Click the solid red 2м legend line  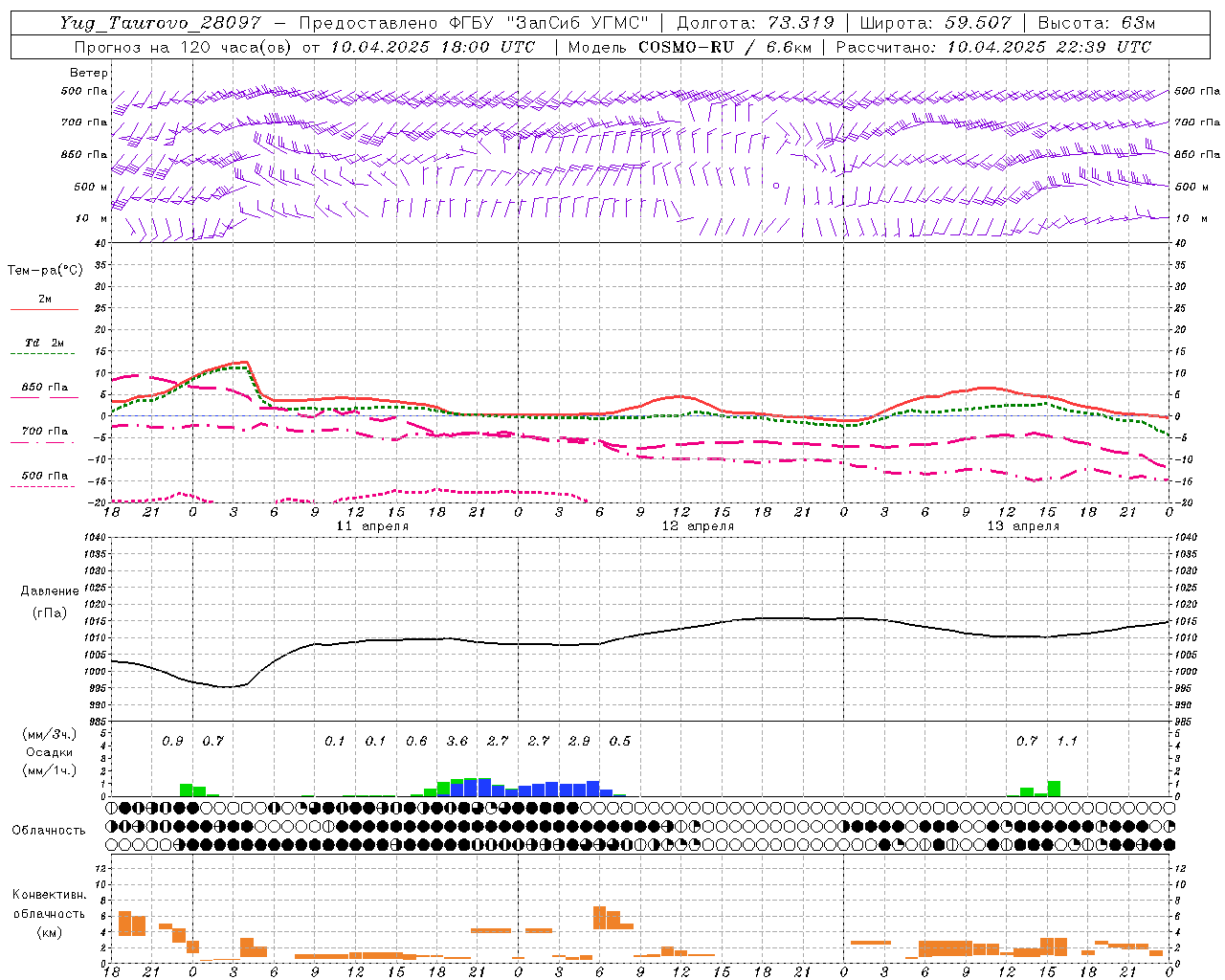44,310
